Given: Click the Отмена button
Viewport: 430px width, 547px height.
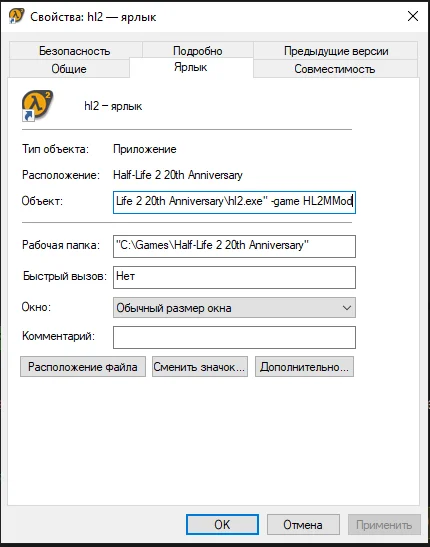Looking at the screenshot, I should point(303,524).
